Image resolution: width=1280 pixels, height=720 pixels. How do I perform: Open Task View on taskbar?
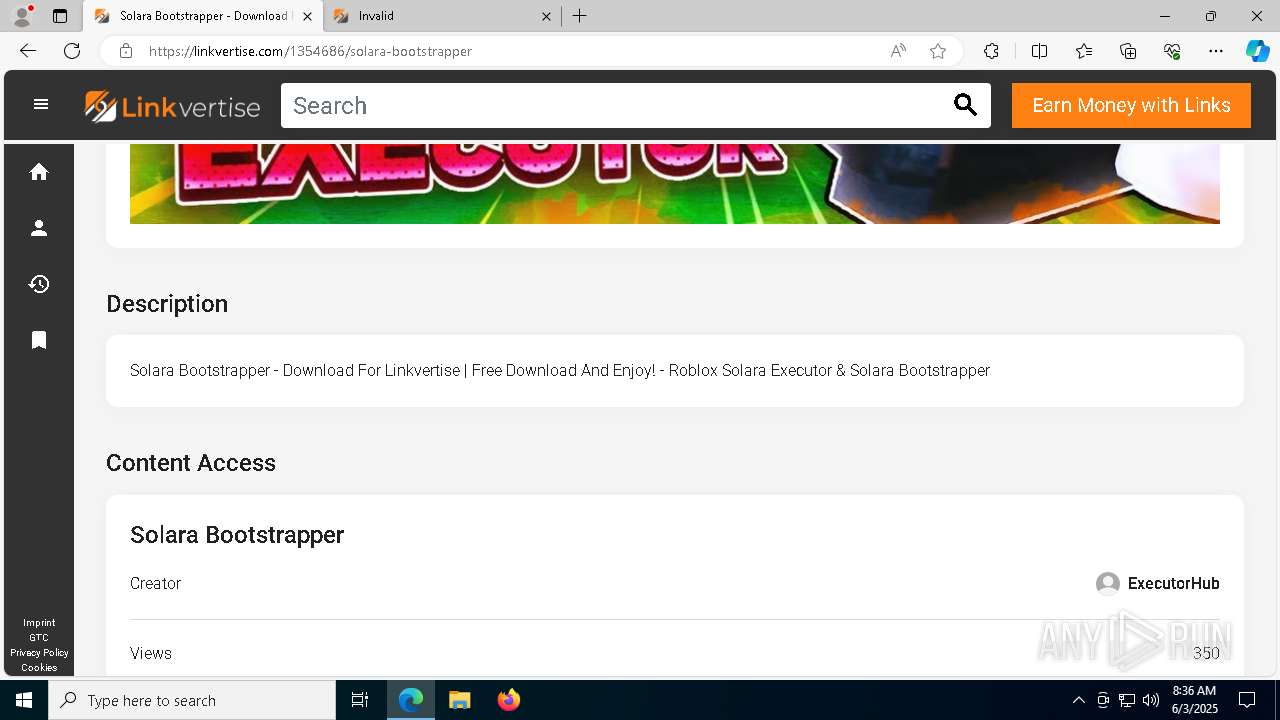click(x=360, y=700)
